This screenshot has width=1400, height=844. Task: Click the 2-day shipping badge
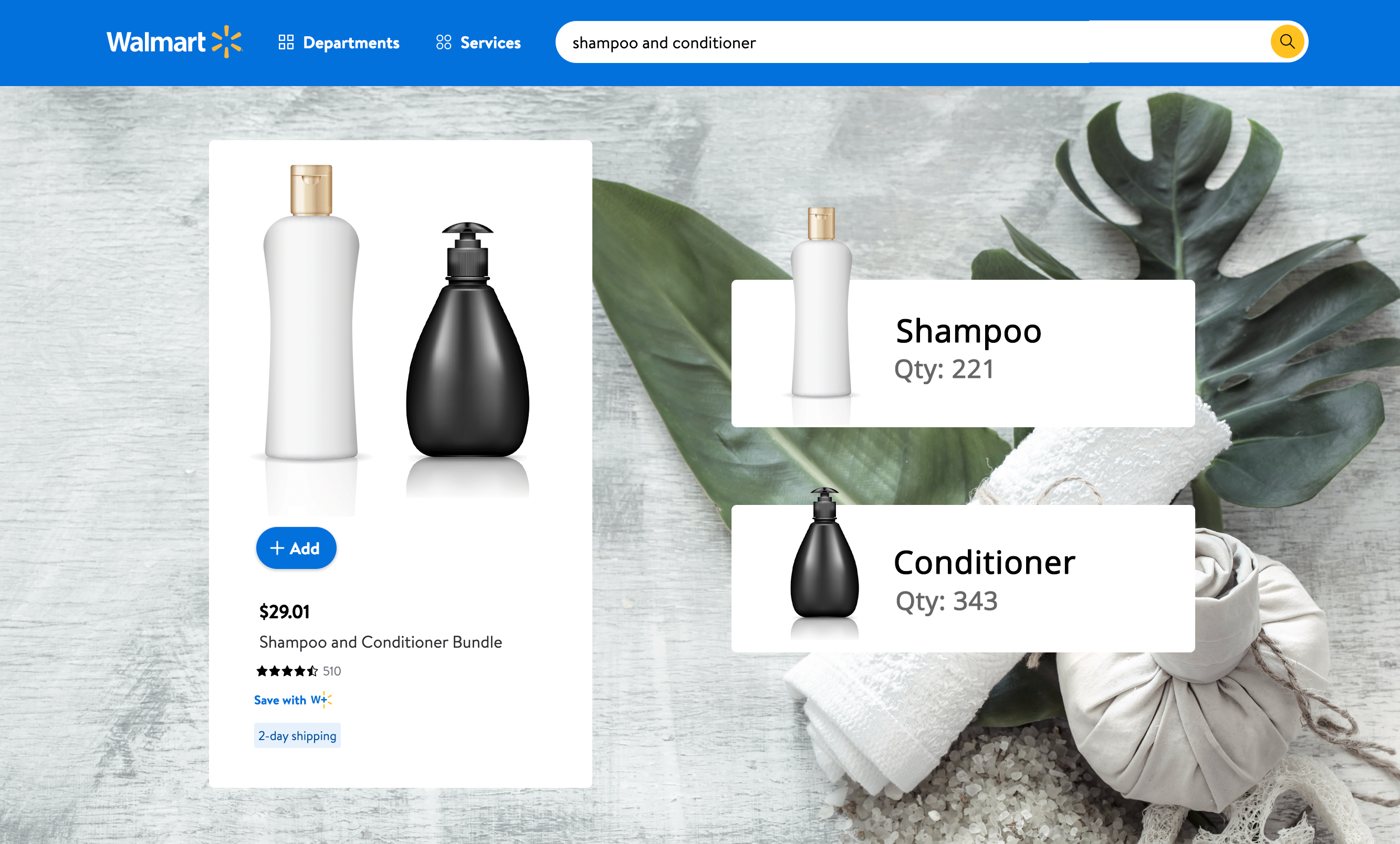click(297, 735)
